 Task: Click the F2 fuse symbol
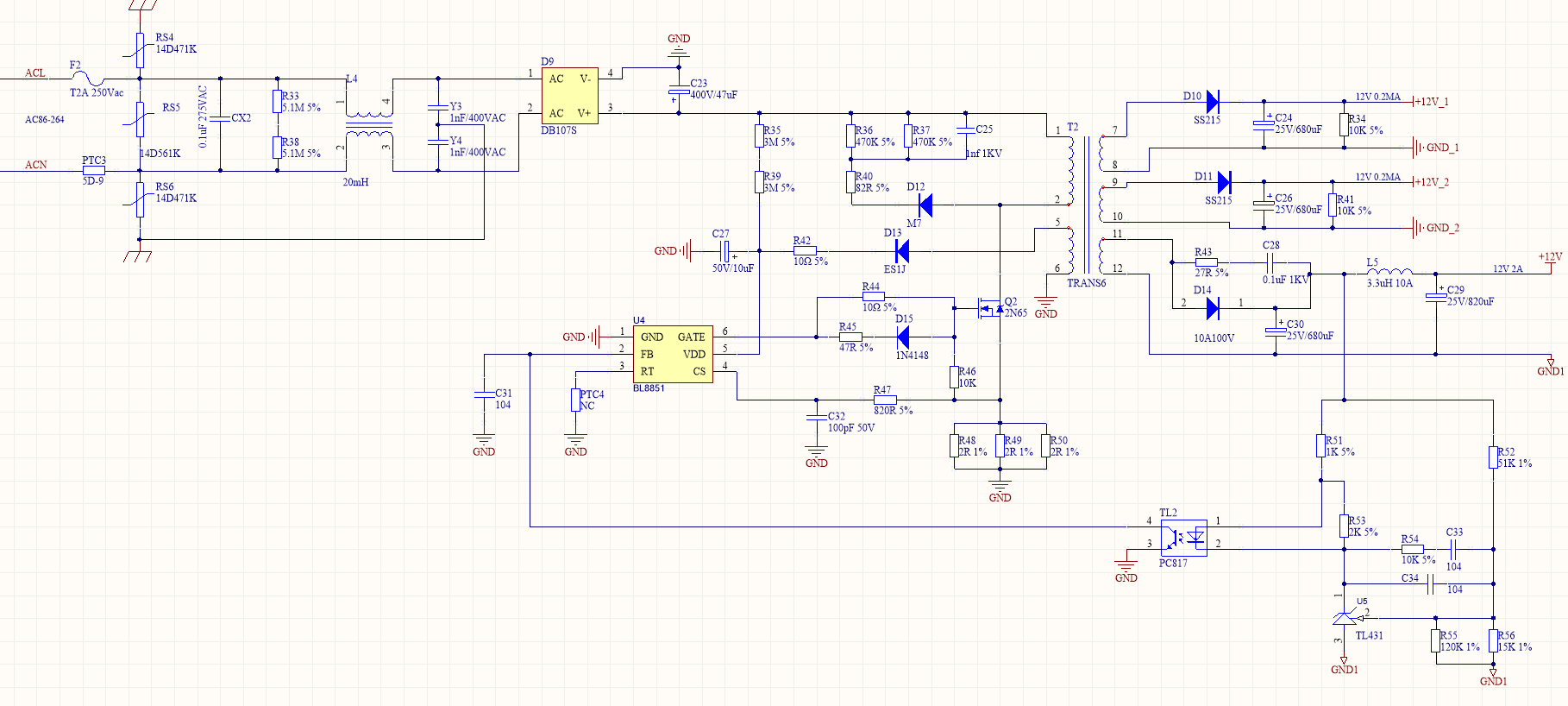pyautogui.click(x=87, y=79)
